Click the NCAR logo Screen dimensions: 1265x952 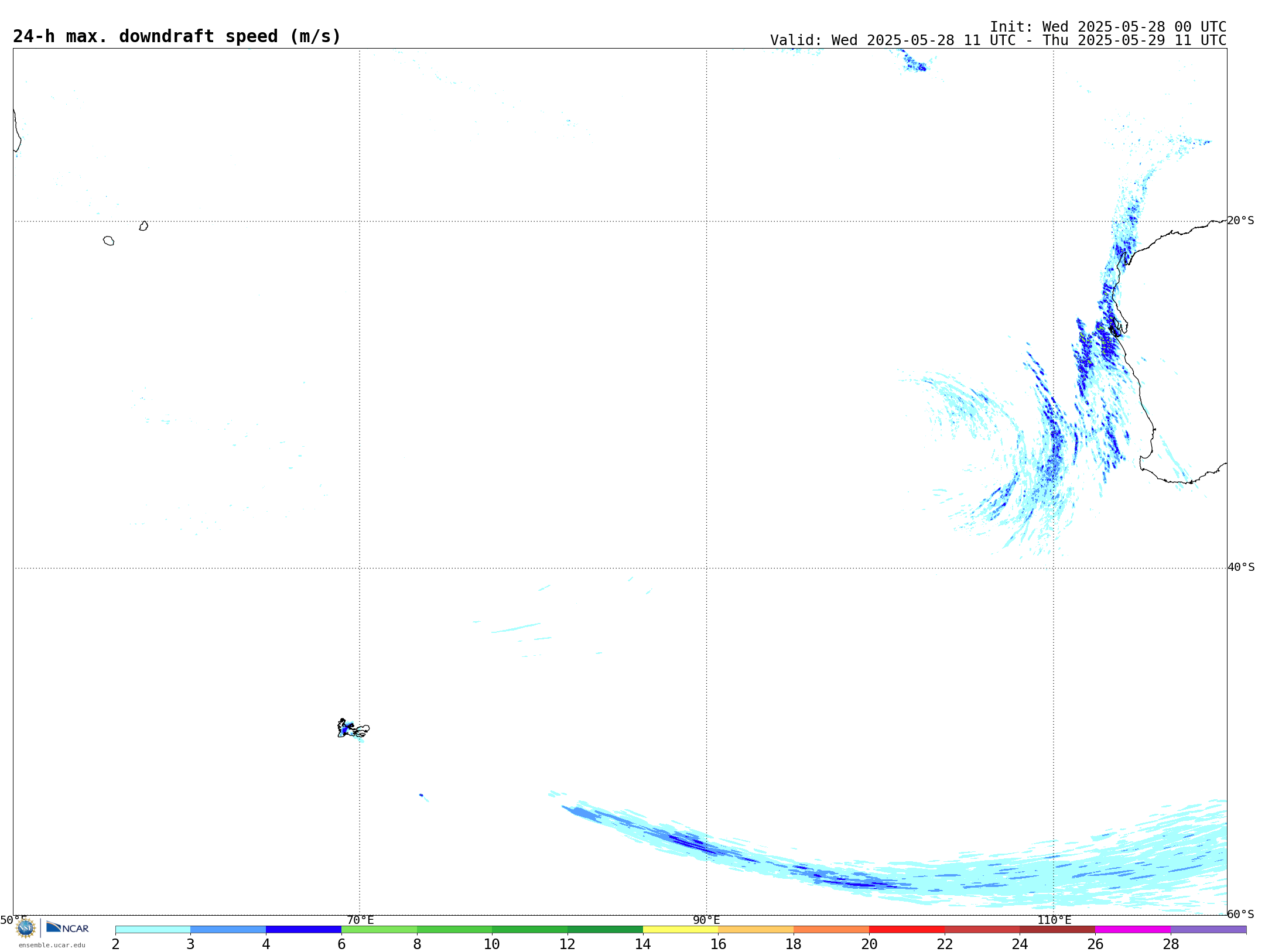pyautogui.click(x=67, y=927)
